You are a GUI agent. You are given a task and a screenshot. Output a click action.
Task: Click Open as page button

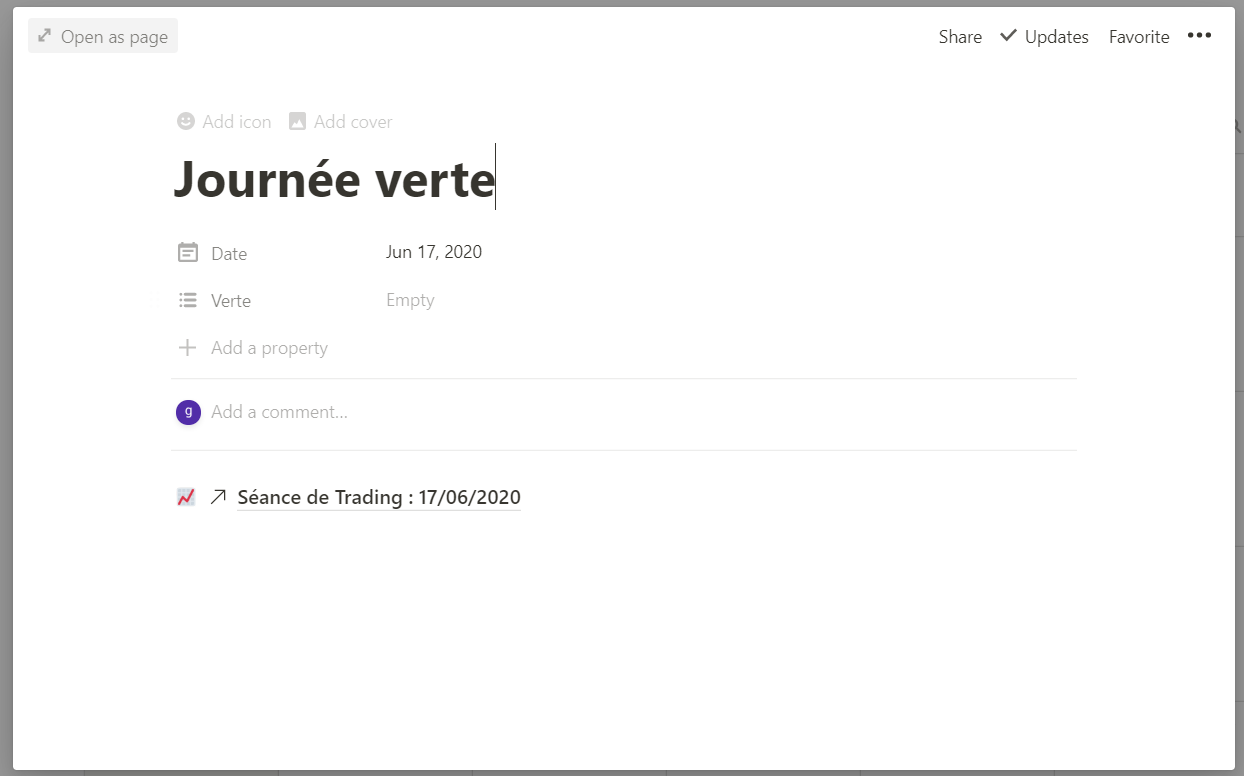click(103, 37)
